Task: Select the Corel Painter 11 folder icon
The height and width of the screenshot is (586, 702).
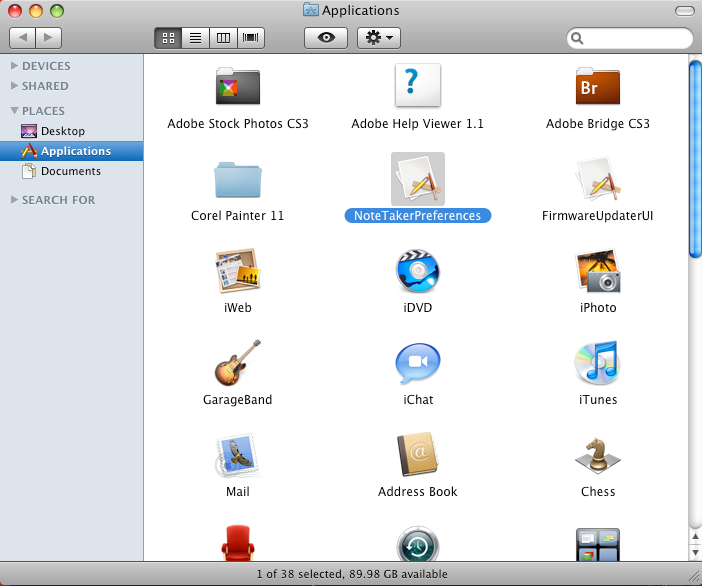Action: (238, 180)
